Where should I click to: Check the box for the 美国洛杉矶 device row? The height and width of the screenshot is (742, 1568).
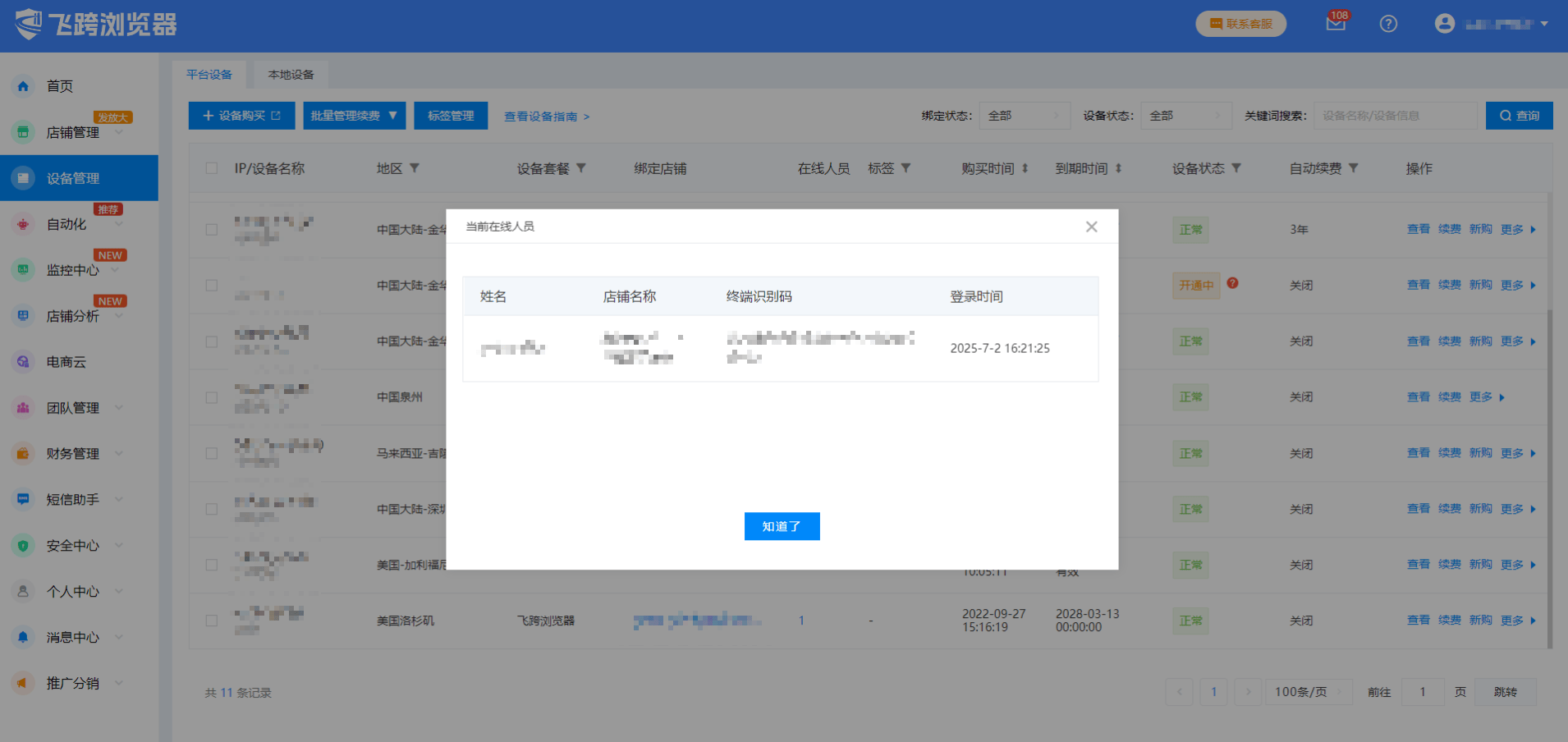[212, 621]
